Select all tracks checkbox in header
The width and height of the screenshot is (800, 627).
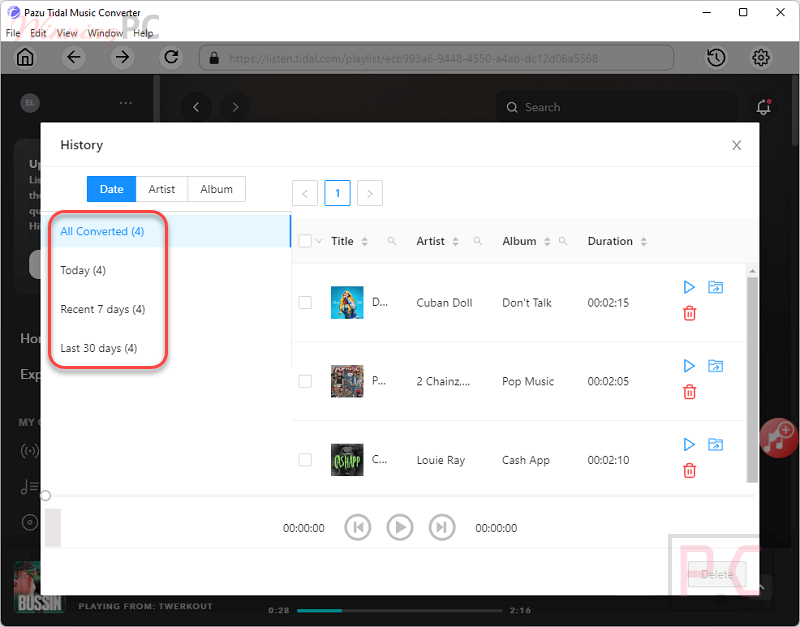click(x=305, y=241)
